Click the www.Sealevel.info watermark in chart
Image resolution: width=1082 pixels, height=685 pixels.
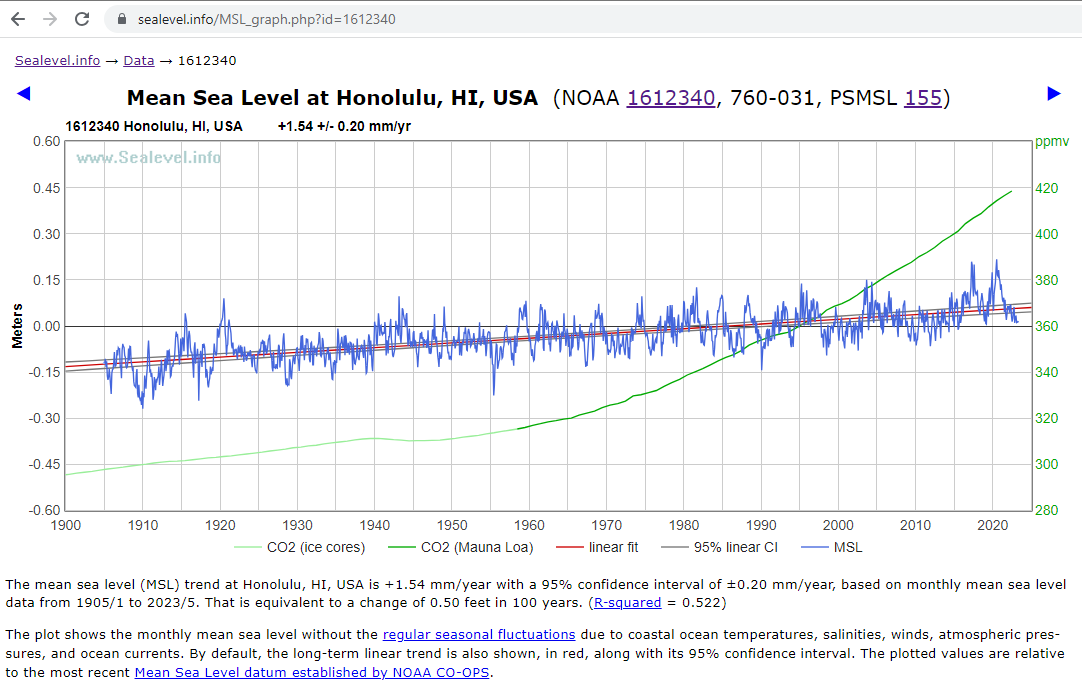[x=149, y=157]
